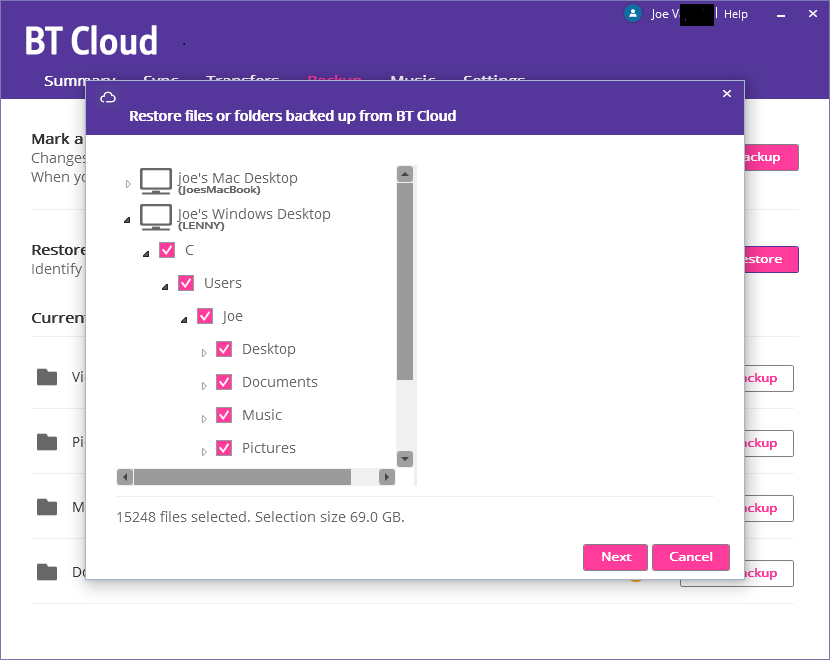The height and width of the screenshot is (660, 830).
Task: Click the BT Cloud logo text
Action: pyautogui.click(x=91, y=41)
